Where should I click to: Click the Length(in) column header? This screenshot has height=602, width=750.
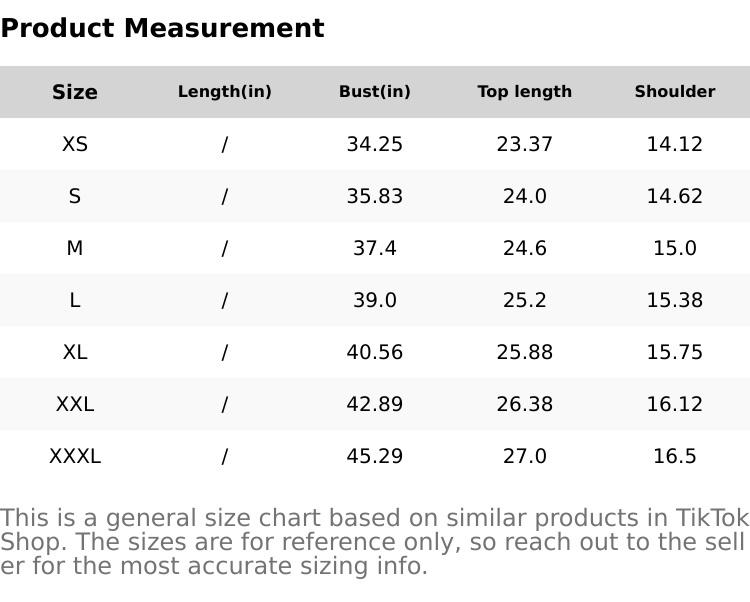tap(225, 92)
